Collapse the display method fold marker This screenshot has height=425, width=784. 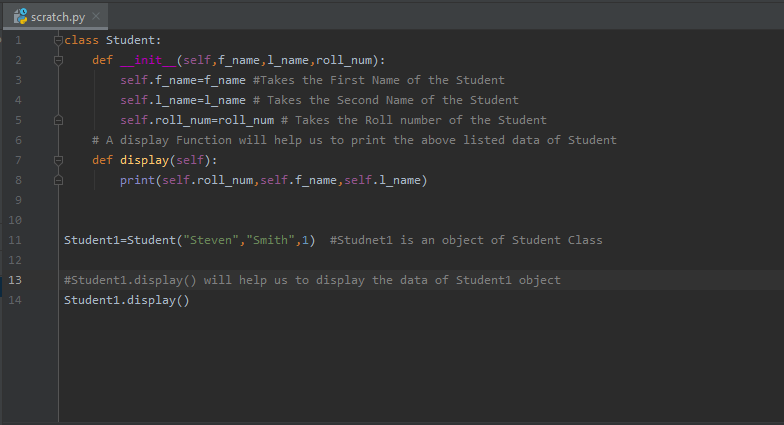click(x=58, y=160)
